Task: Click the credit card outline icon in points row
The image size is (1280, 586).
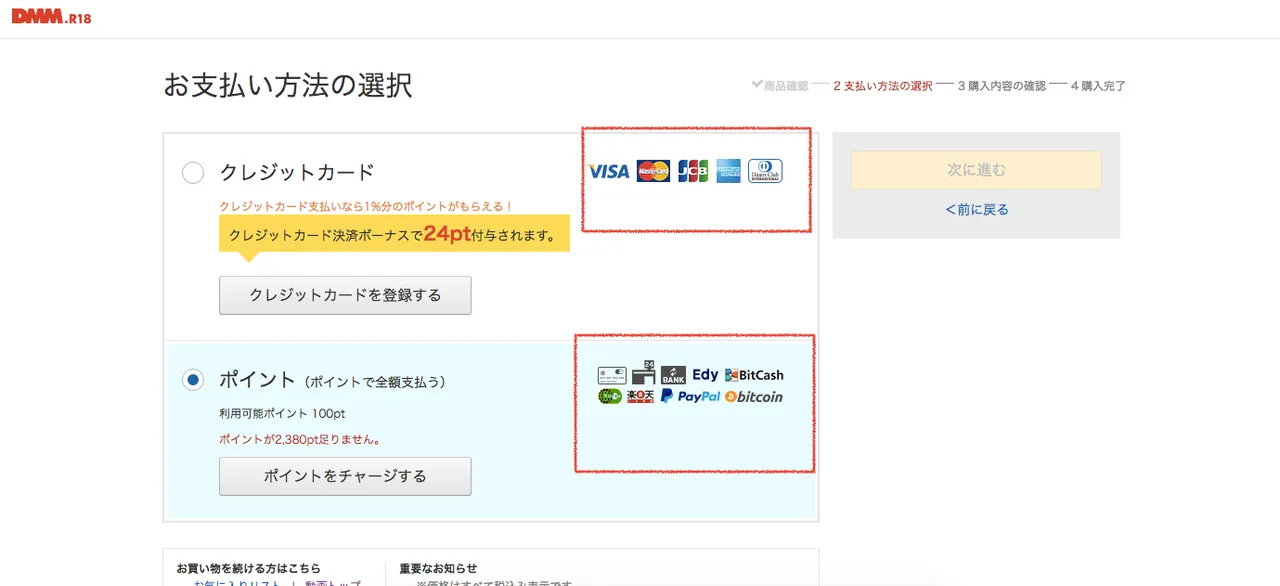Action: (612, 375)
